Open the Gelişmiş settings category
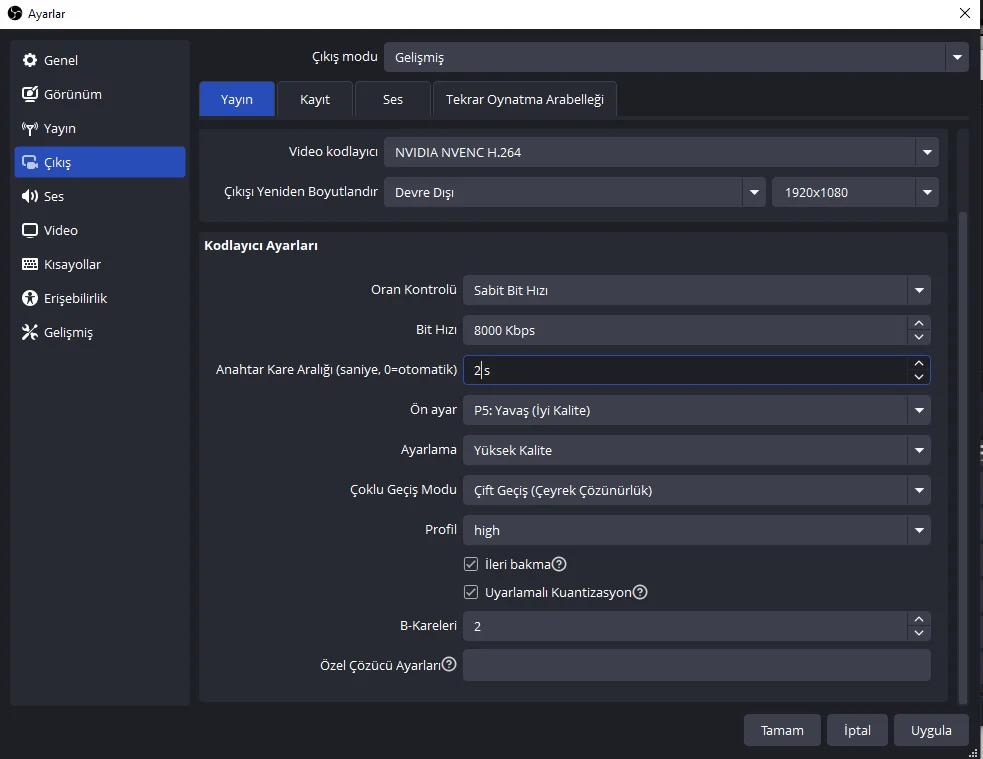The width and height of the screenshot is (983, 759). 100,332
